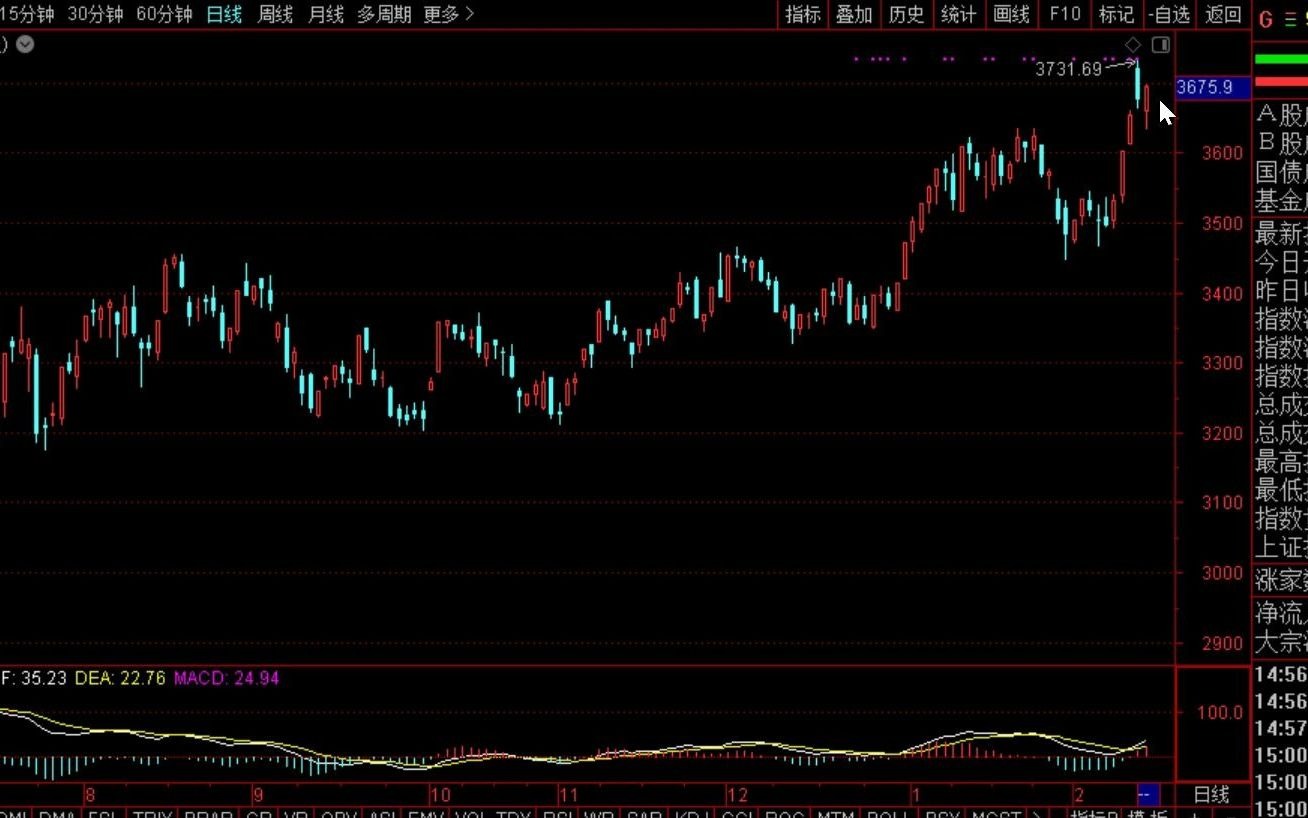1308x818 pixels.
Task: Click the B股 row in the right panel
Action: click(x=1281, y=143)
